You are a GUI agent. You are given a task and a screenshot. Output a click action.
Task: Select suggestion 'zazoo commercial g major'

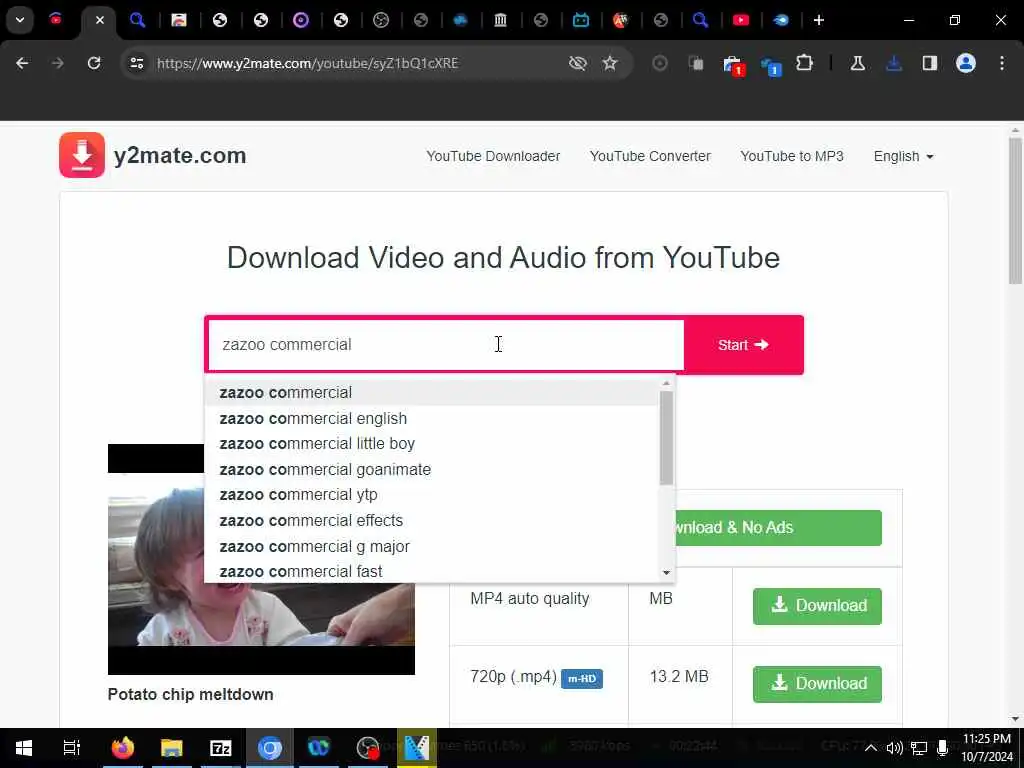point(431,547)
